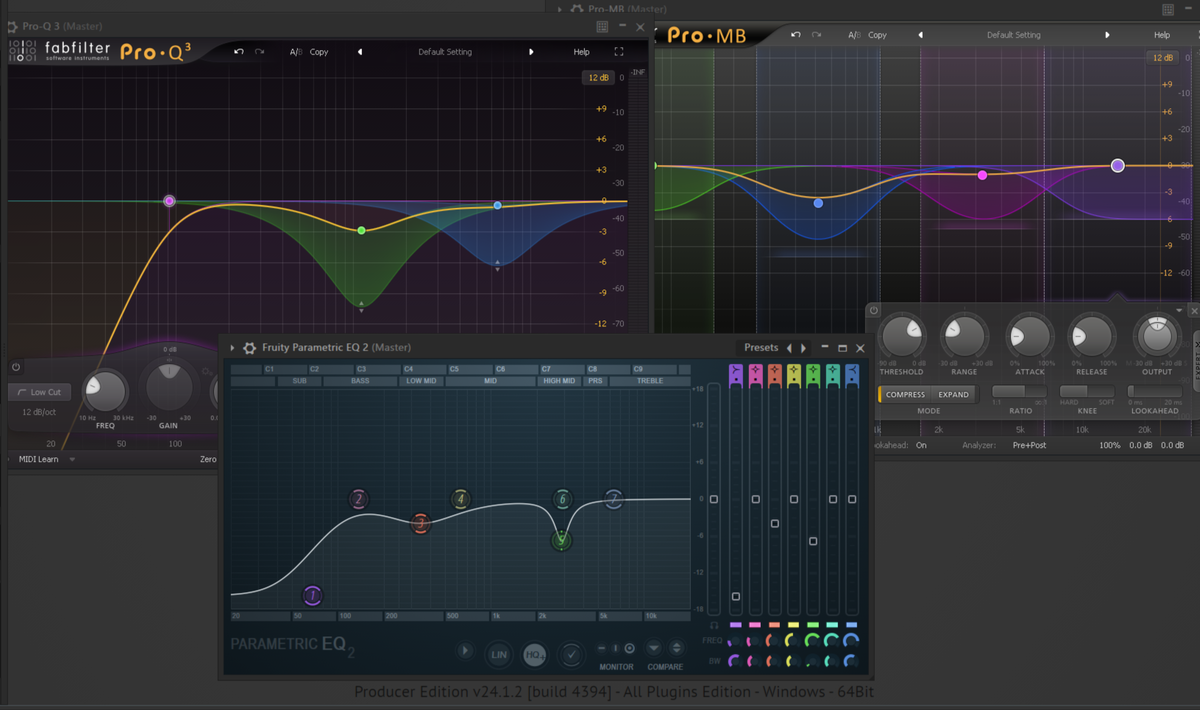Undo last change in Pro-MB
1200x710 pixels.
coord(796,35)
